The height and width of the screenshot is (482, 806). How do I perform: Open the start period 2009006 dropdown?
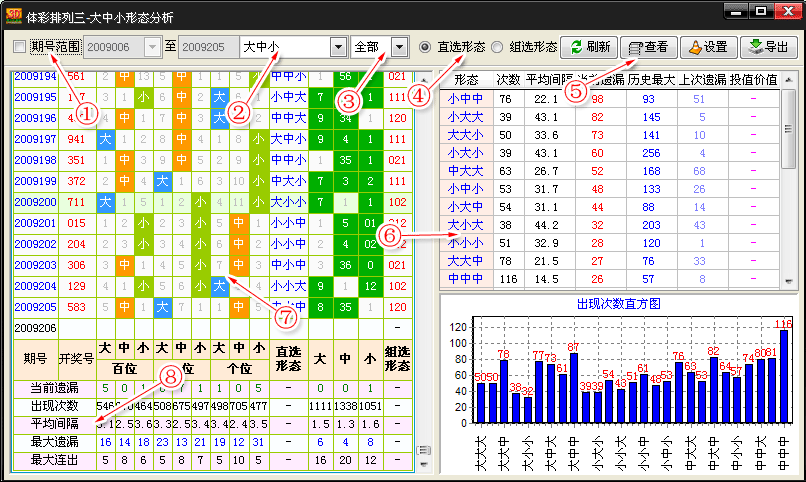[x=152, y=47]
